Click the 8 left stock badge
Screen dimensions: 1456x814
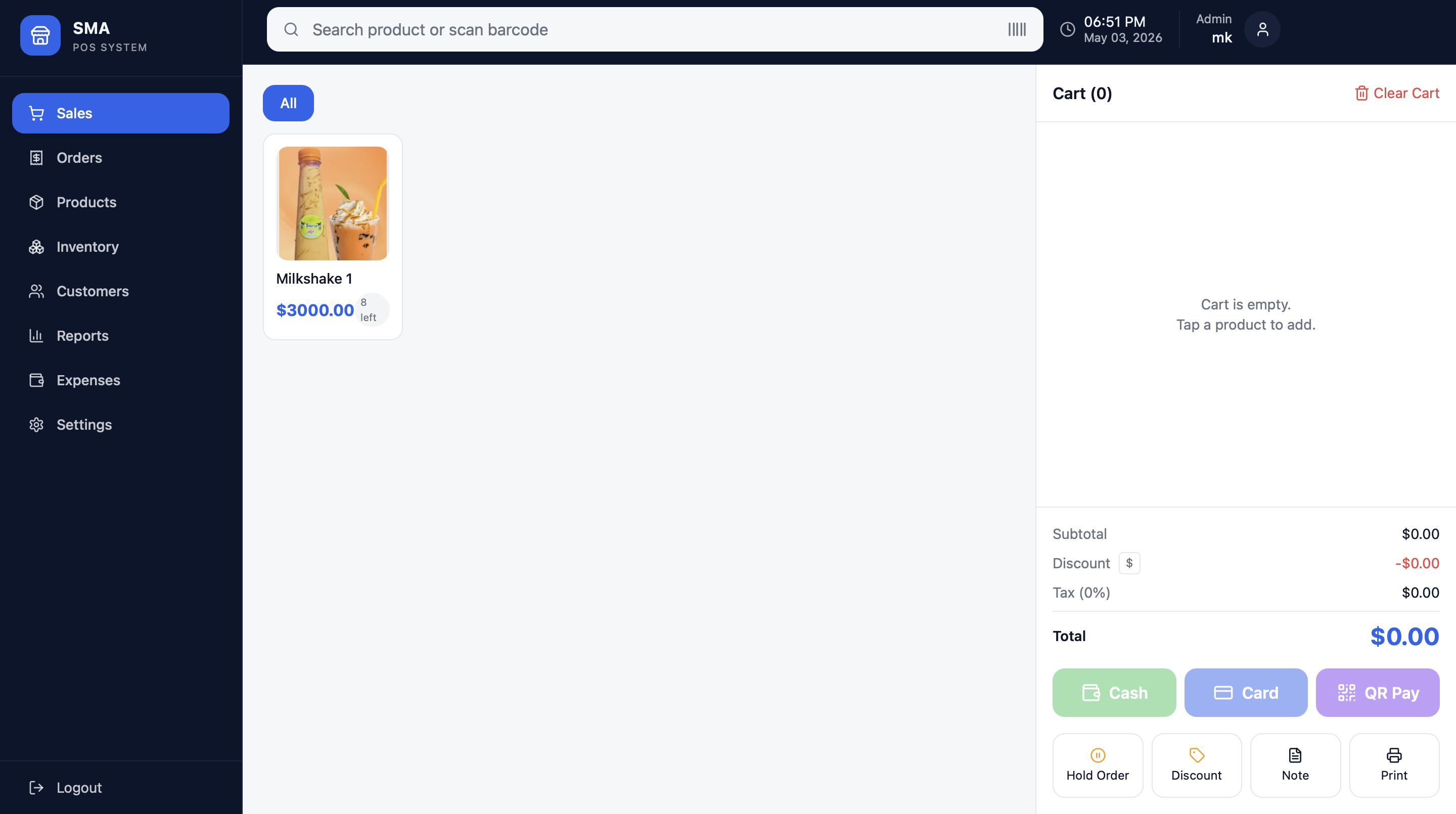(x=373, y=310)
